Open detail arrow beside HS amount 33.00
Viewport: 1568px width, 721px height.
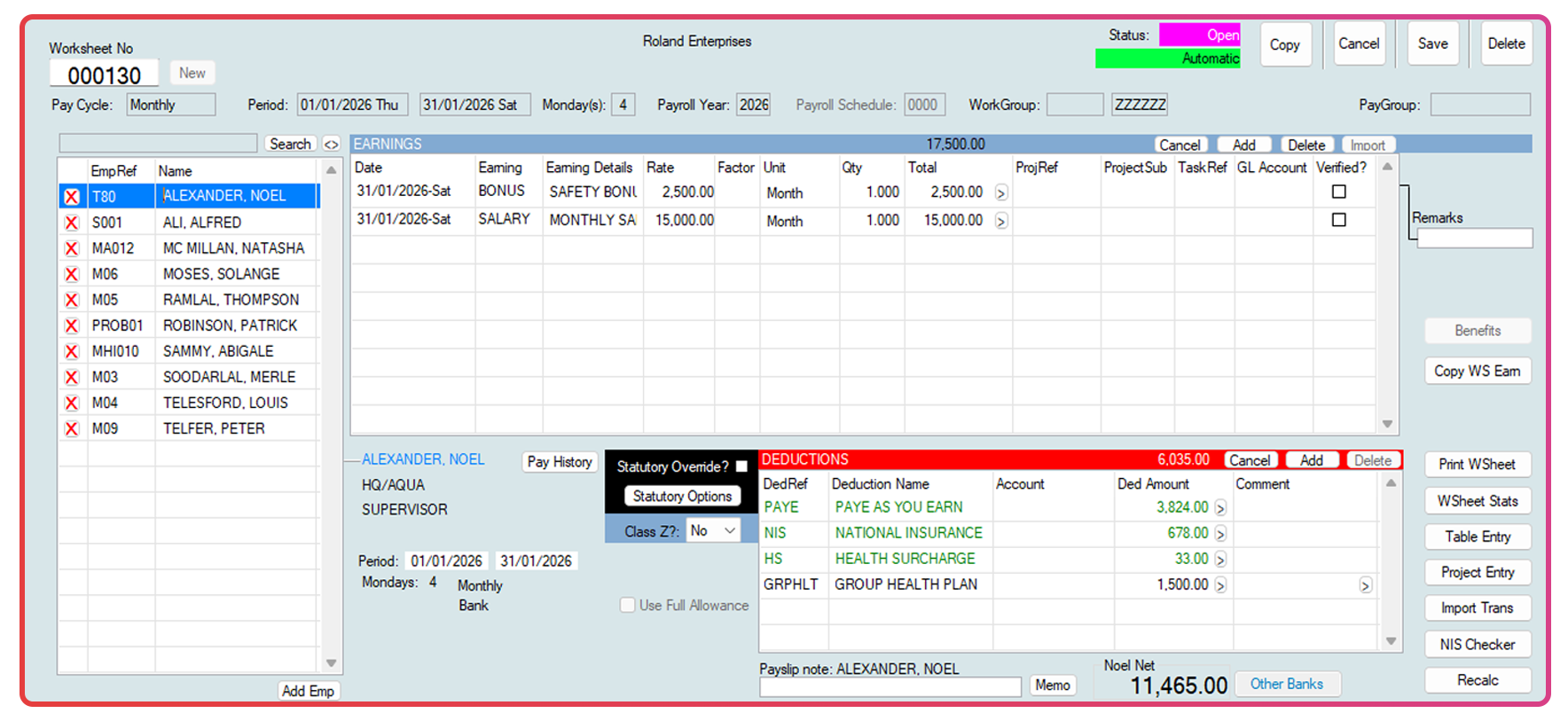tap(1220, 560)
